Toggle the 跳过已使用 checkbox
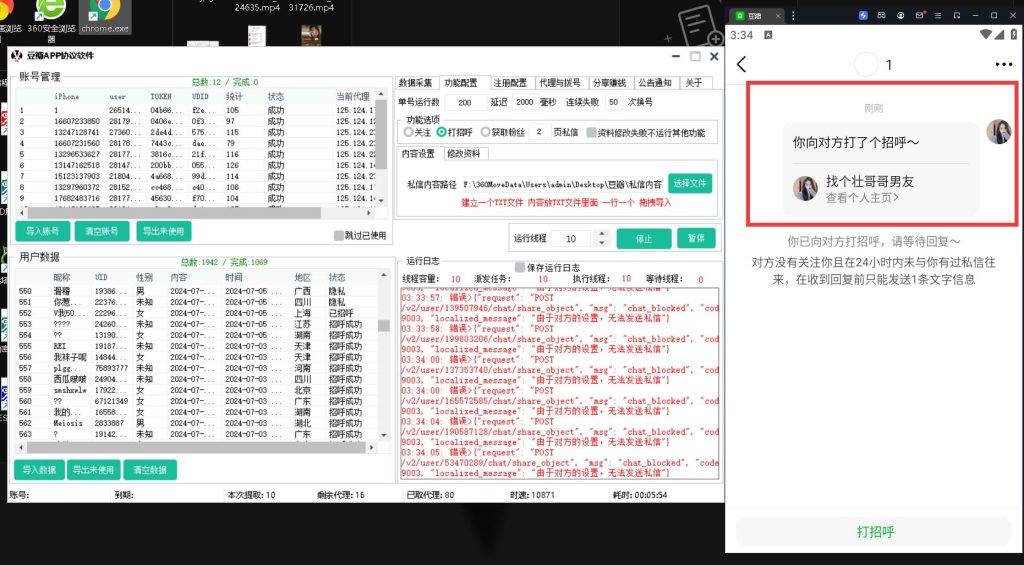This screenshot has height=565, width=1024. [339, 236]
